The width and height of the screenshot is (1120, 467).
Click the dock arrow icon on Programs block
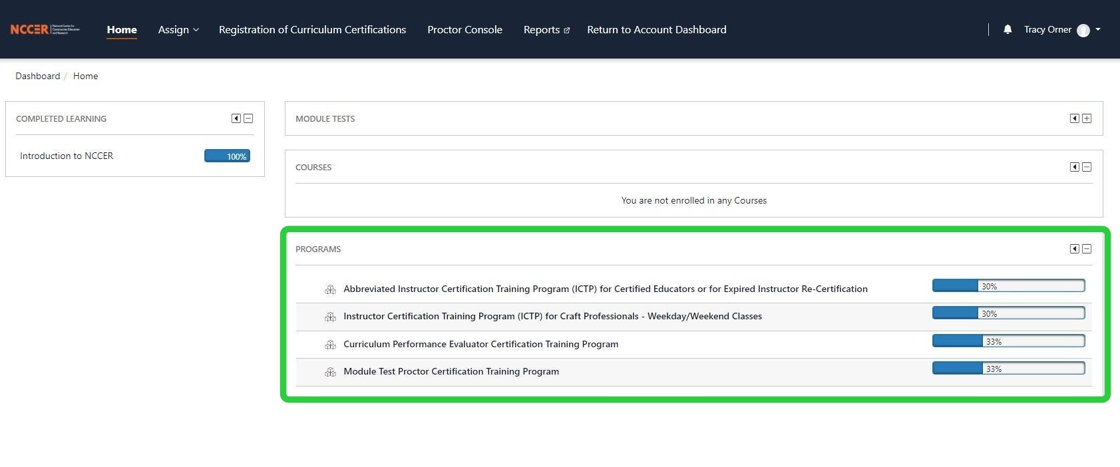click(1074, 249)
